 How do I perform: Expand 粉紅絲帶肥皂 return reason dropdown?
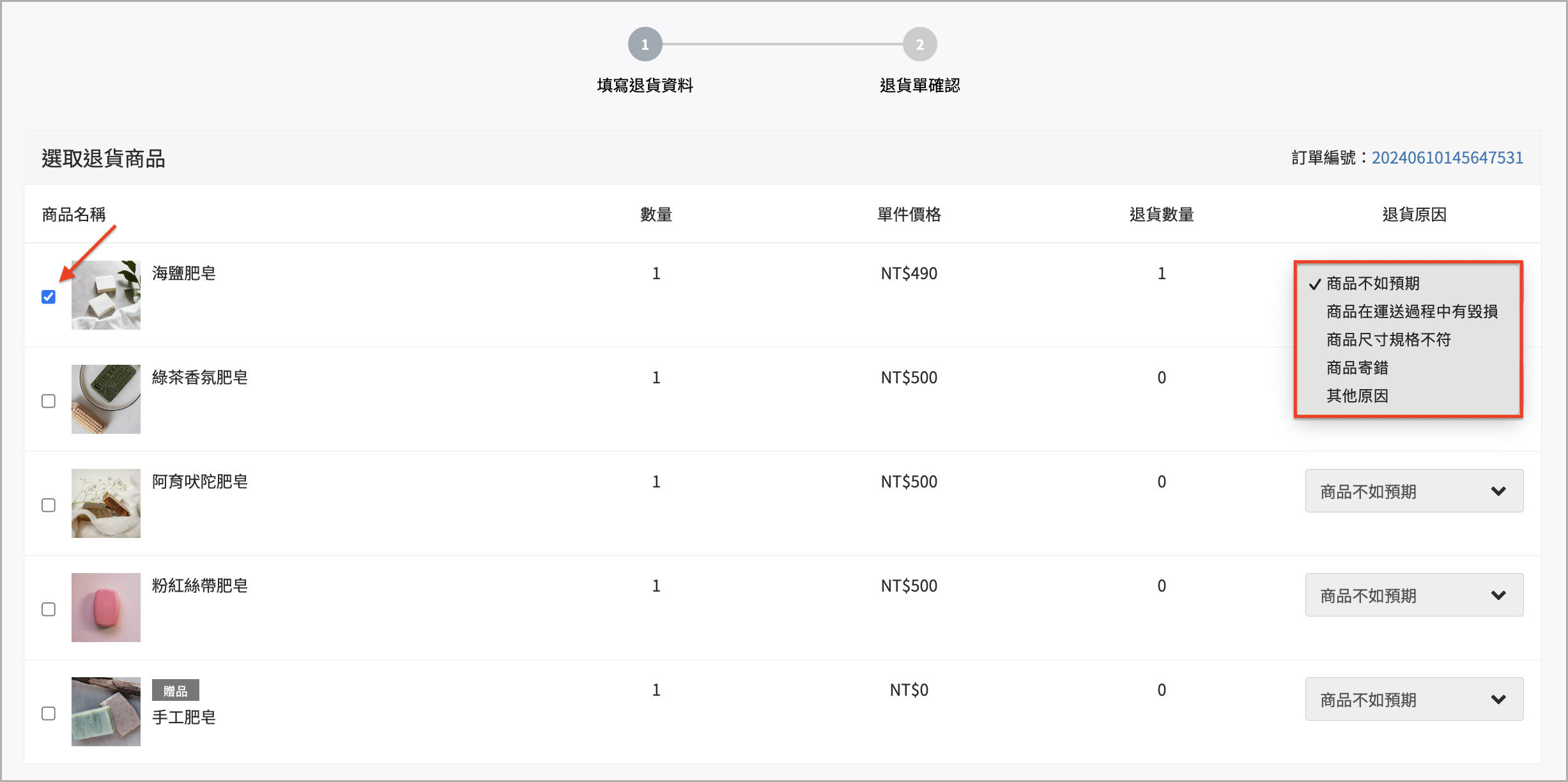tap(1413, 595)
